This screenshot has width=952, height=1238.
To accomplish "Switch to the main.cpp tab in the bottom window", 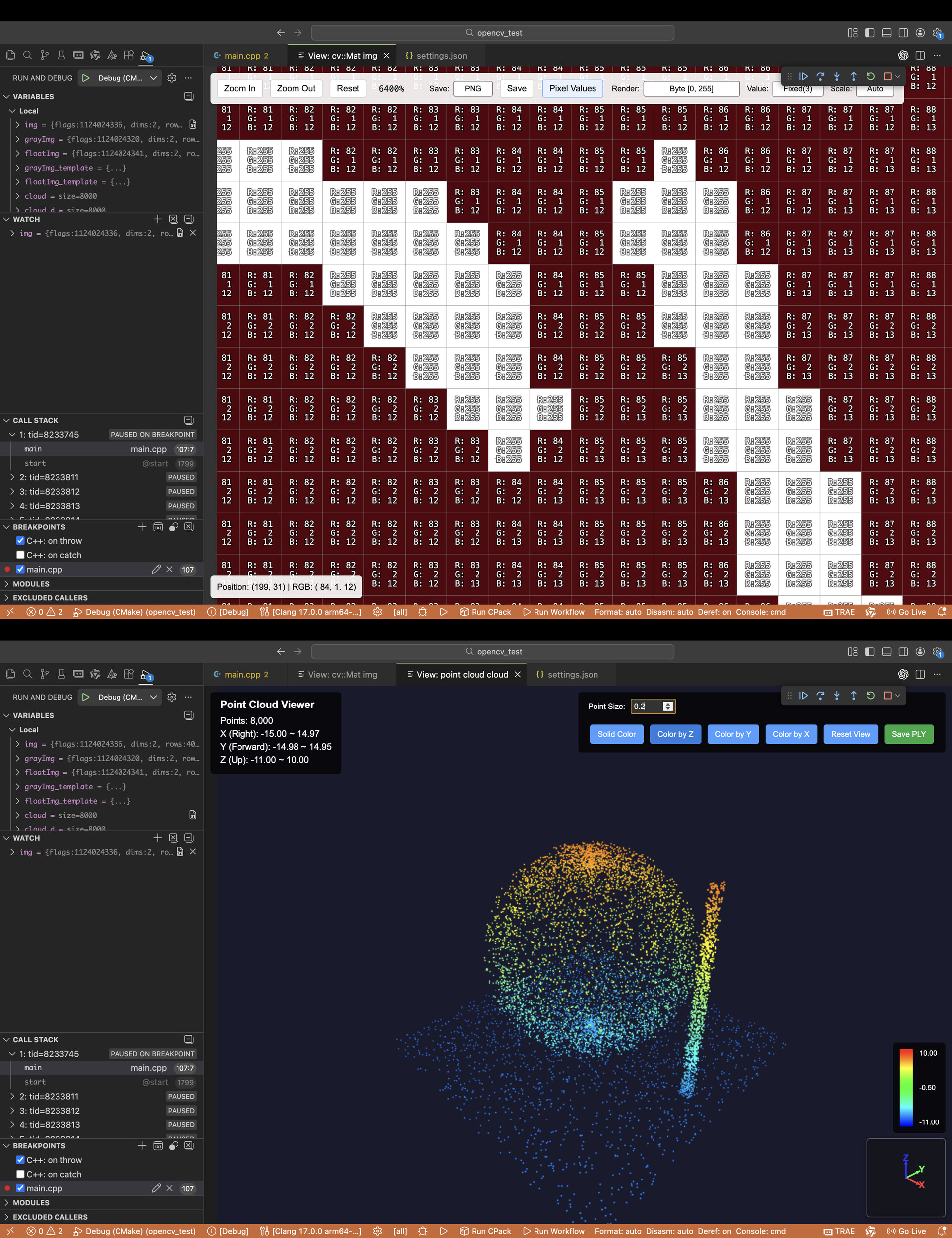I will 242,674.
